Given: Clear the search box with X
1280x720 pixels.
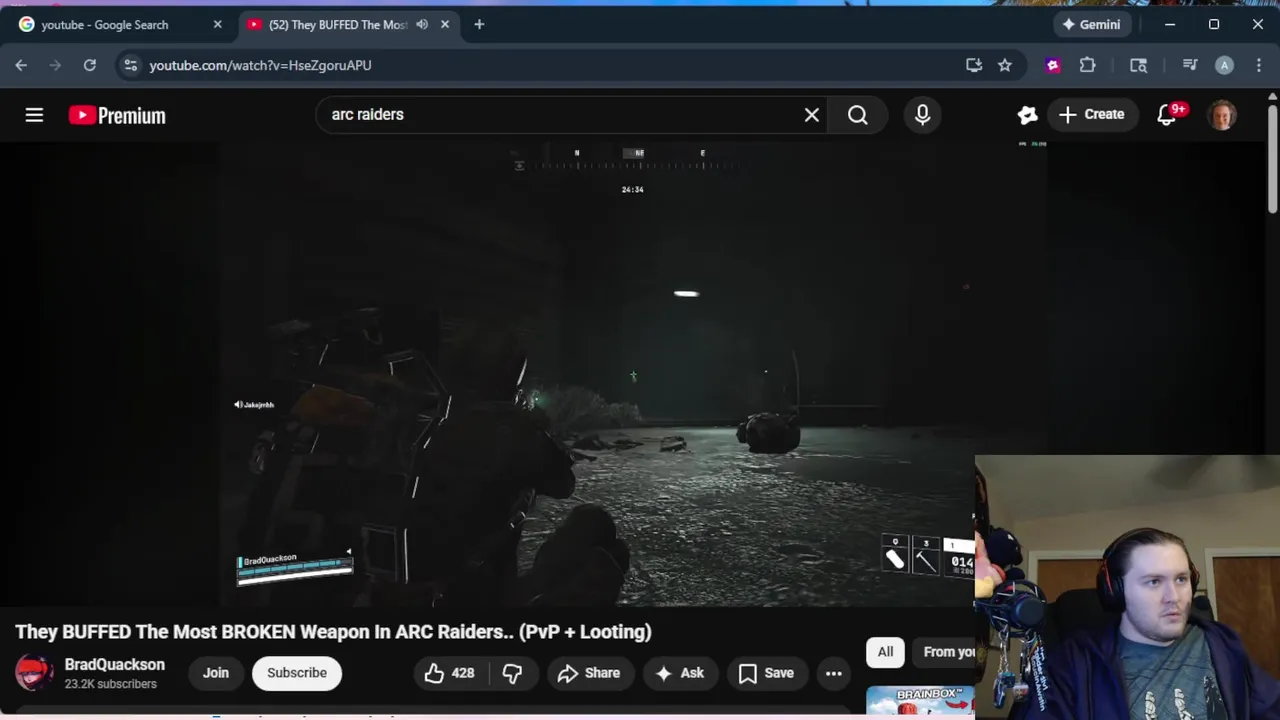Looking at the screenshot, I should pos(812,115).
